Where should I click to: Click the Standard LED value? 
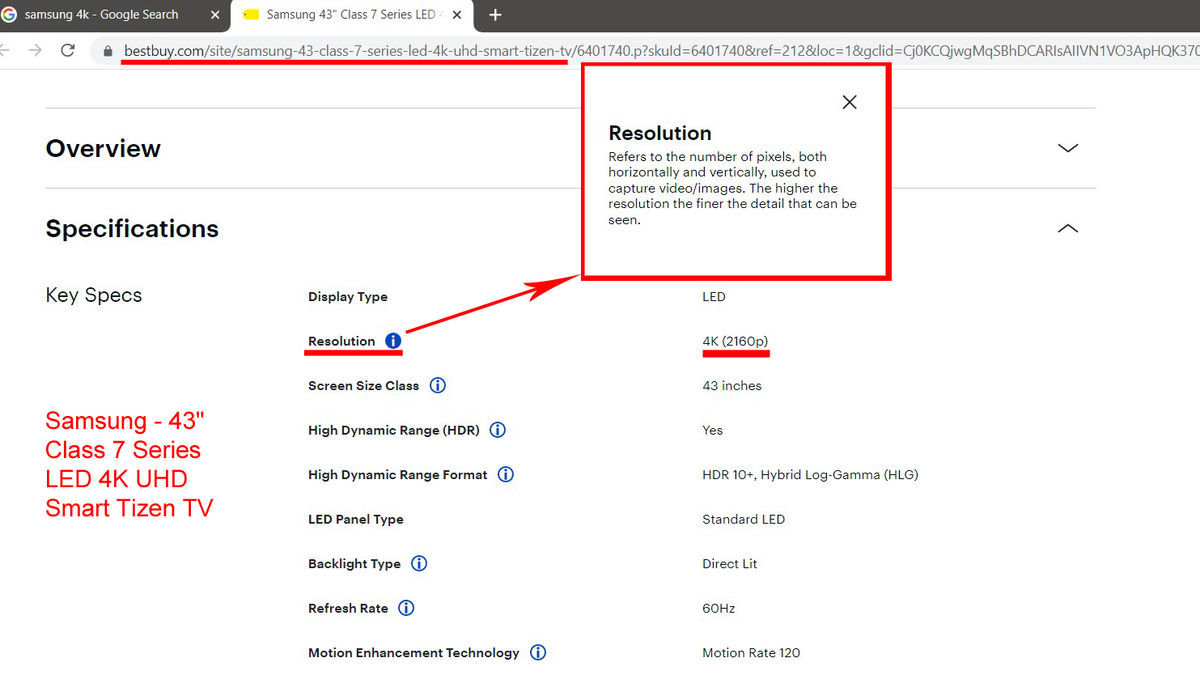coord(744,519)
